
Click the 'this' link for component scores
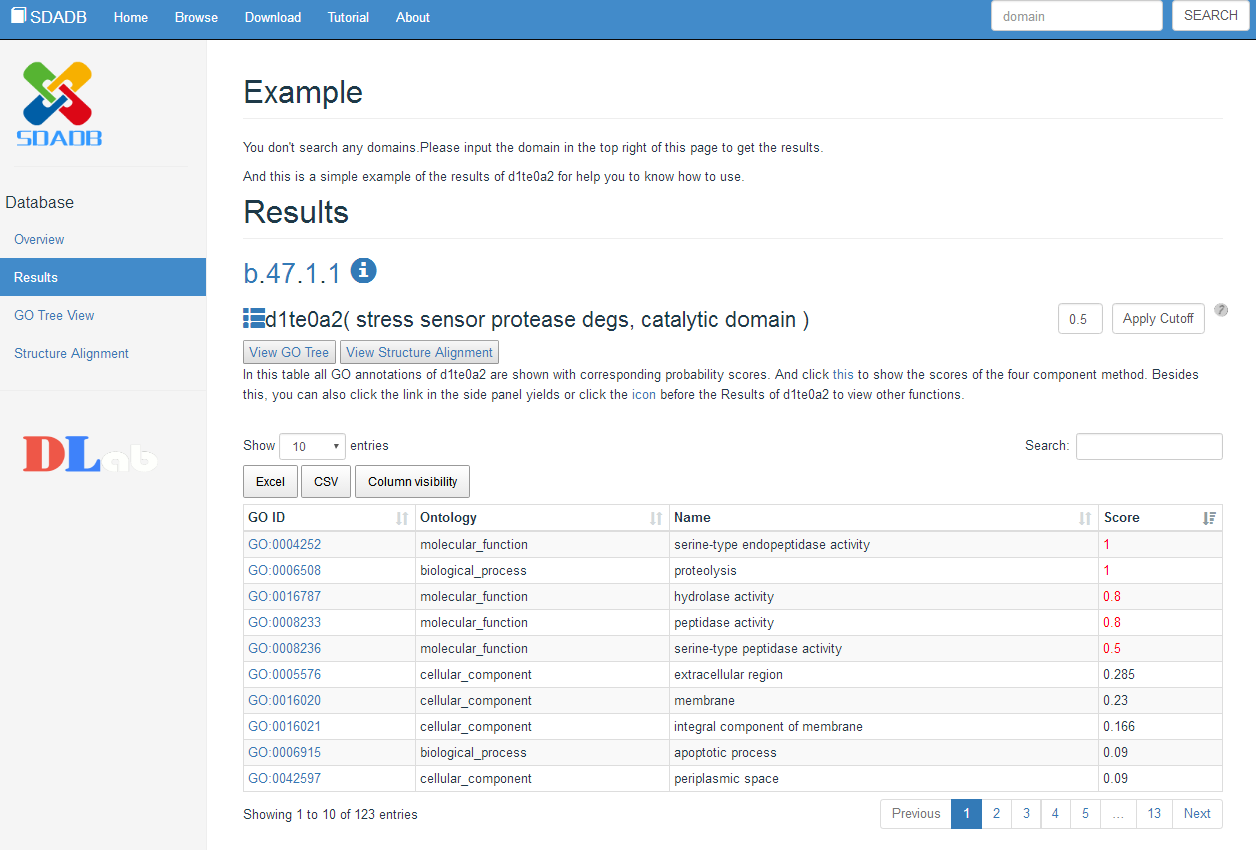point(843,375)
